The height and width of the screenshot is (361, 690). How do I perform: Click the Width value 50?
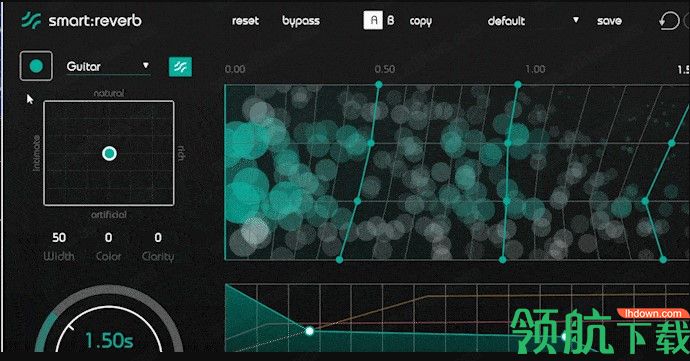tap(59, 237)
